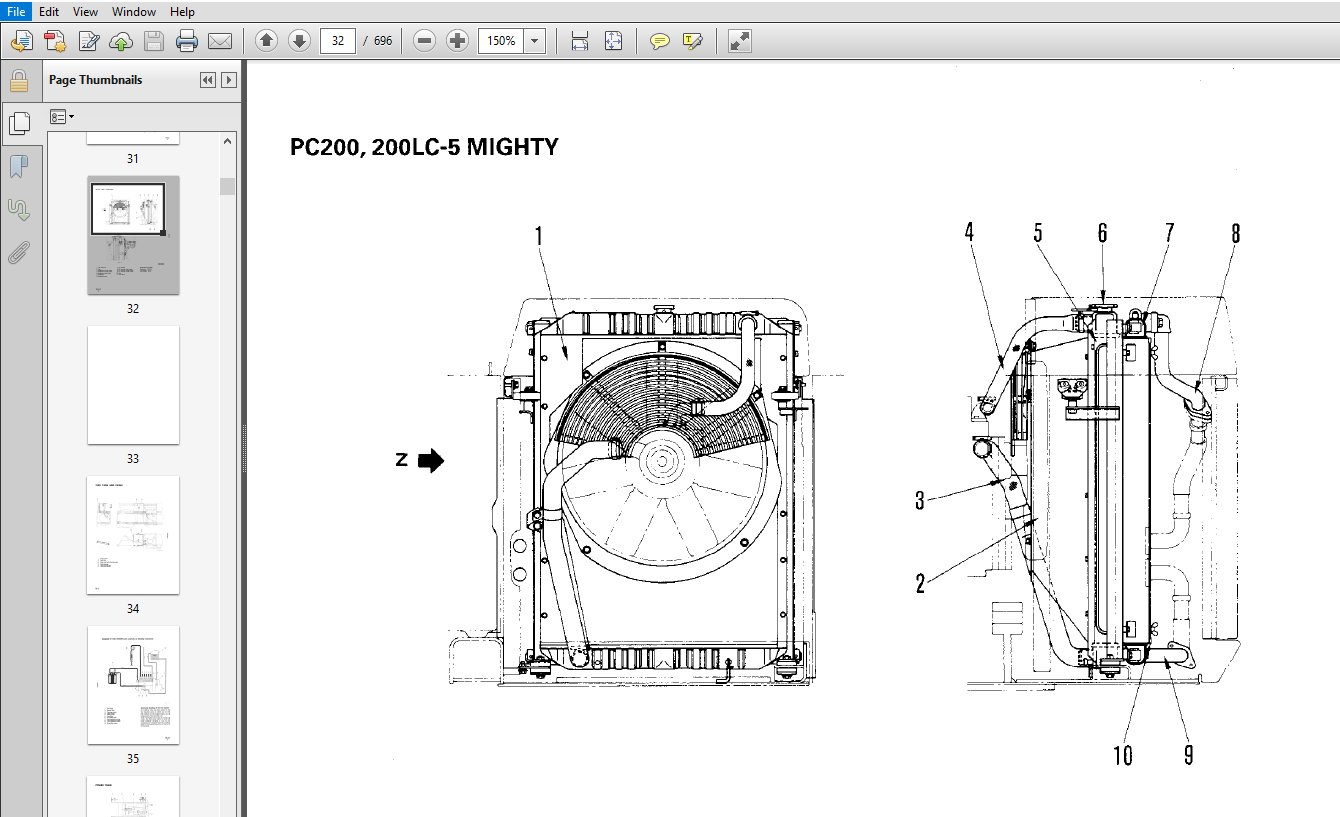
Task: Open the View menu
Action: coord(86,12)
